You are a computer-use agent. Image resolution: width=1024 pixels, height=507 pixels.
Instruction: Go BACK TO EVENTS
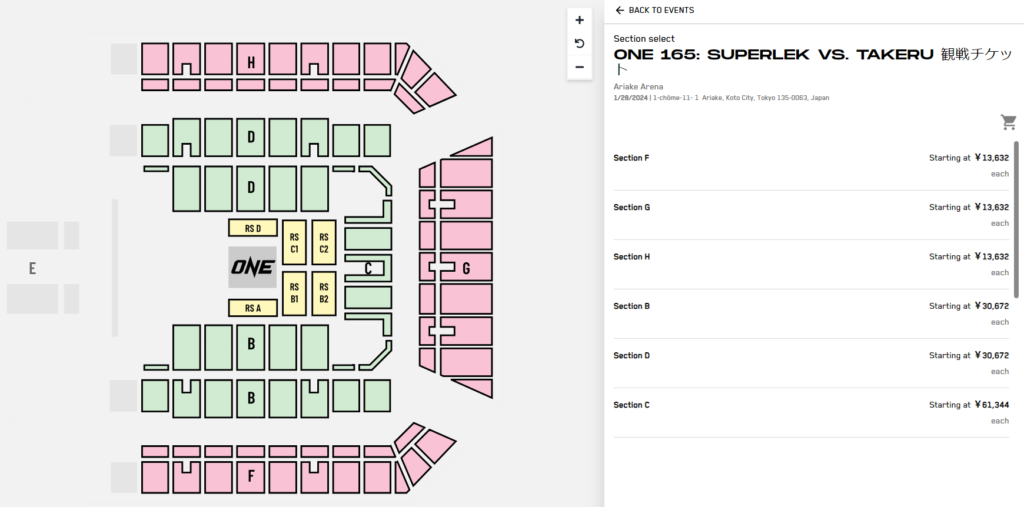654,10
